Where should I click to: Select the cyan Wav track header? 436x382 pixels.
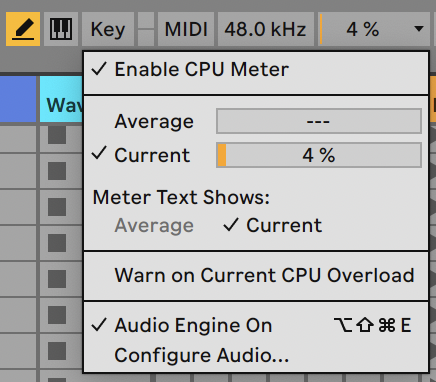61,99
